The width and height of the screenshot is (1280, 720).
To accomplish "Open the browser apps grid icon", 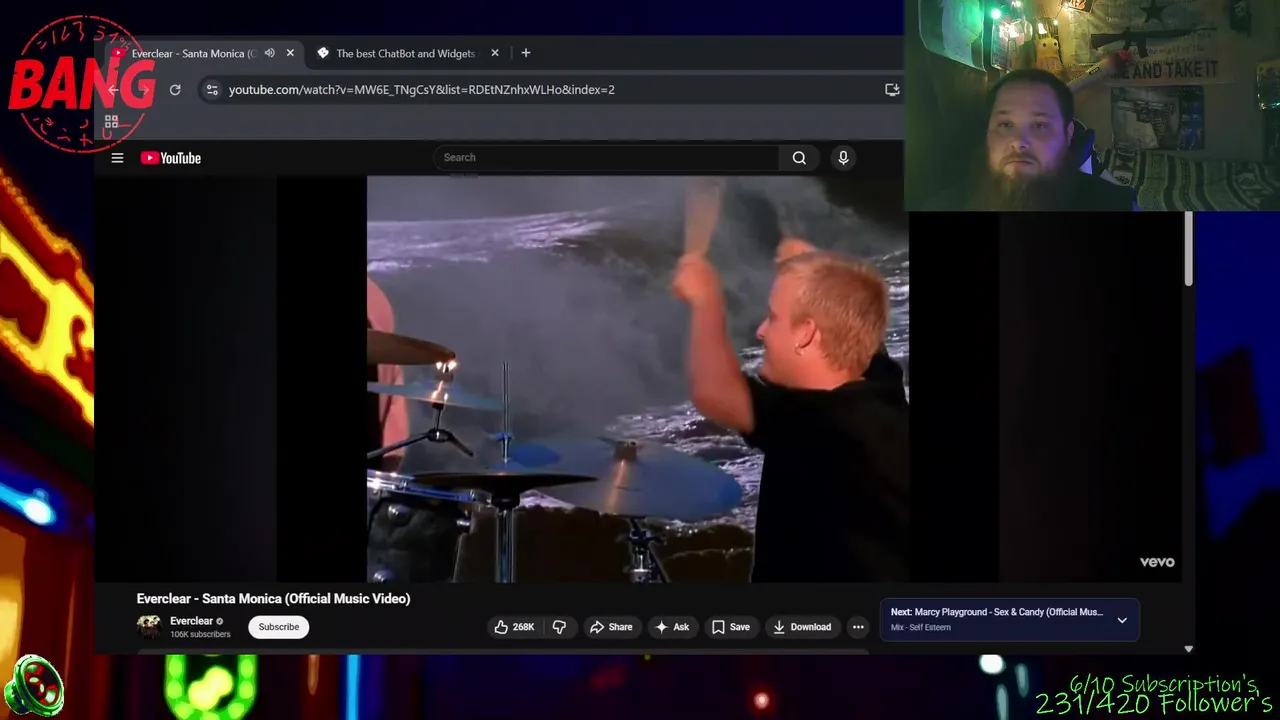I will (111, 122).
